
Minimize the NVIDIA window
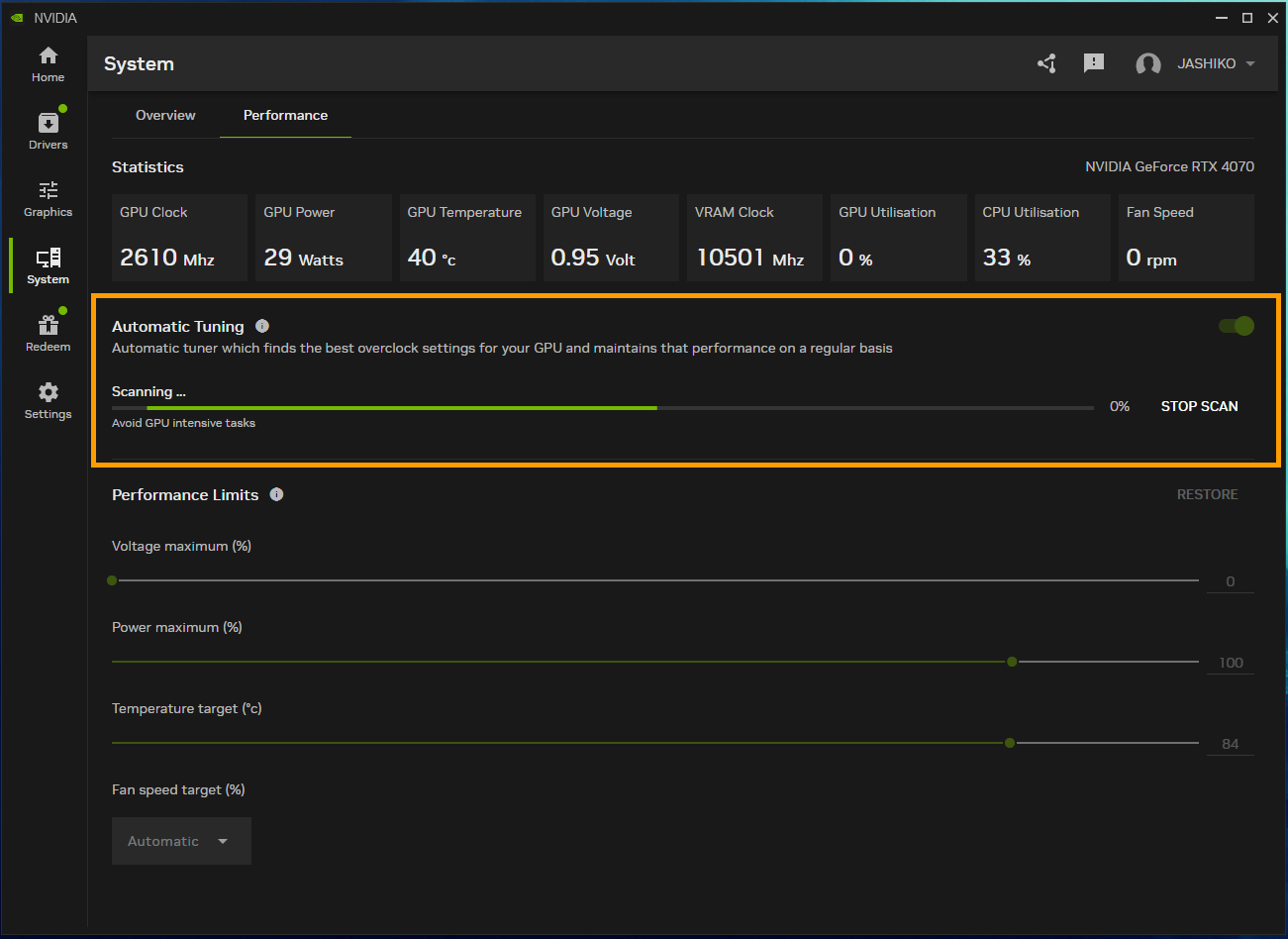coord(1222,18)
